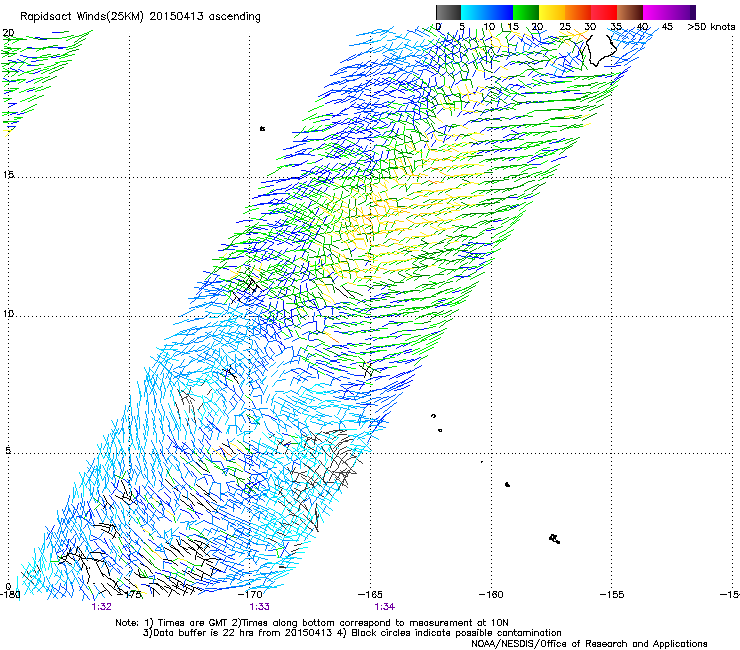Image resolution: width=740 pixels, height=650 pixels.
Task: Click the longitude label '-170' on the bottom axis
Action: click(250, 594)
